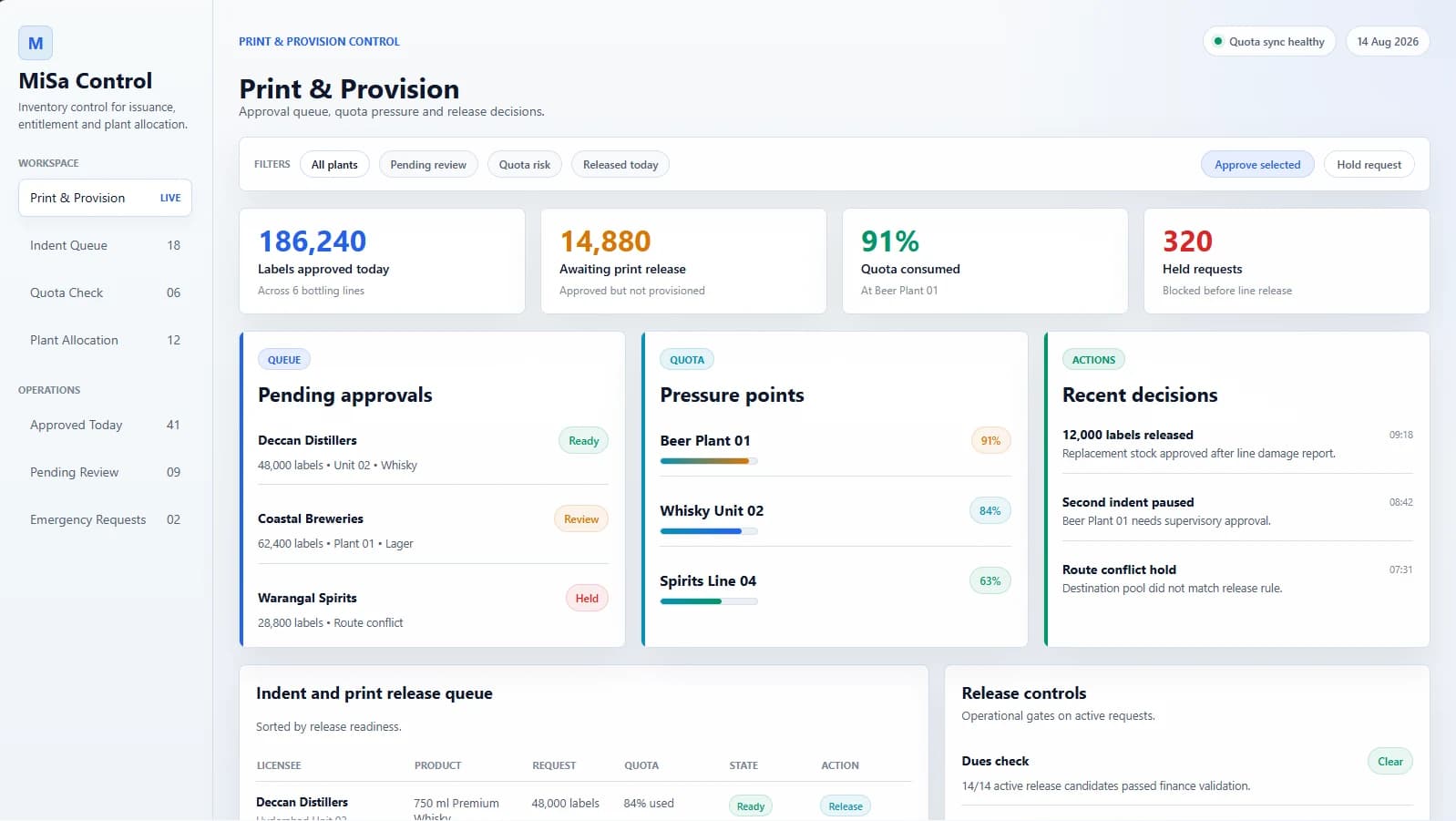The height and width of the screenshot is (821, 1456).
Task: Click Beer Plant 01 quota progress bar
Action: tap(709, 461)
